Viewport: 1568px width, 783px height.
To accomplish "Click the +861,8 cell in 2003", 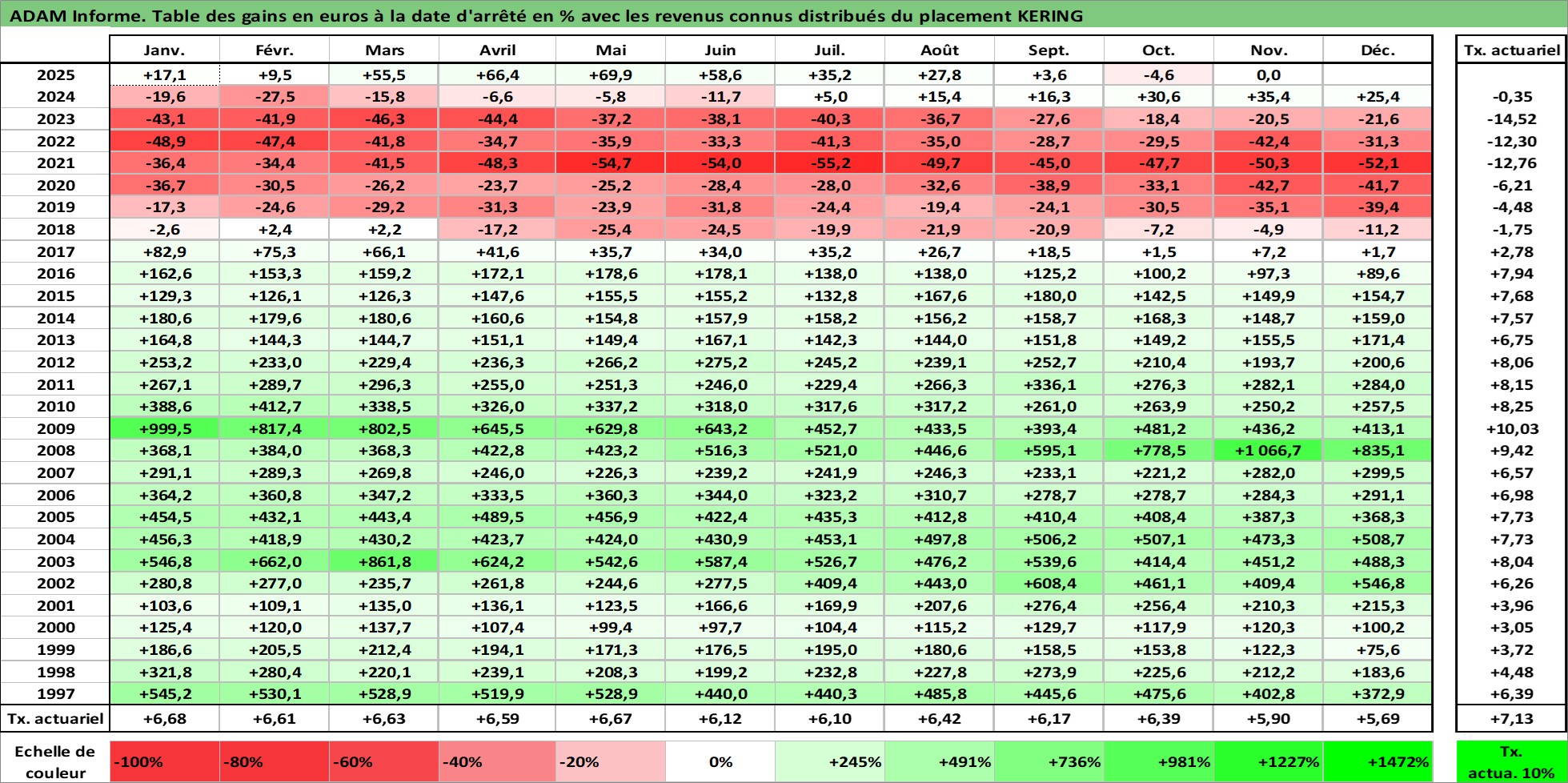I will tap(383, 561).
